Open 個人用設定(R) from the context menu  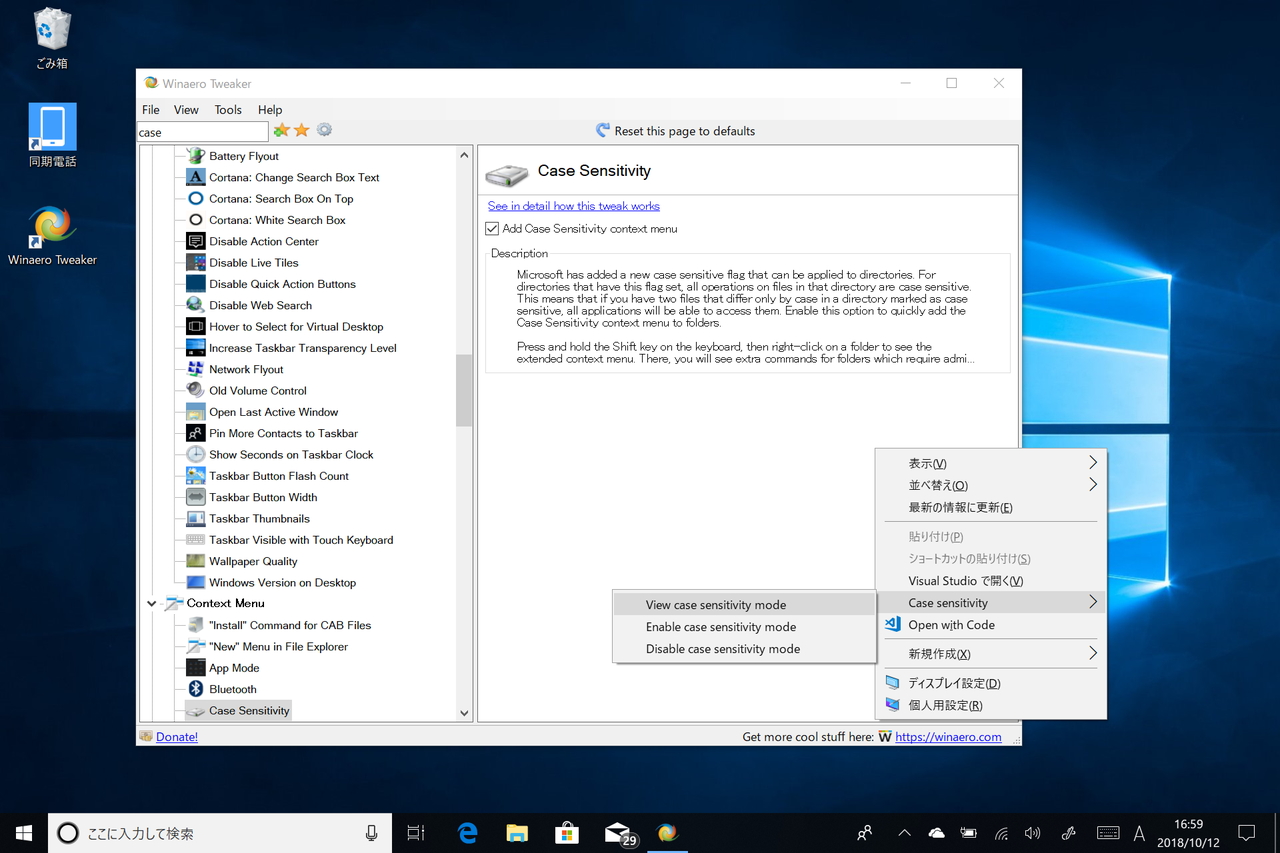(991, 705)
